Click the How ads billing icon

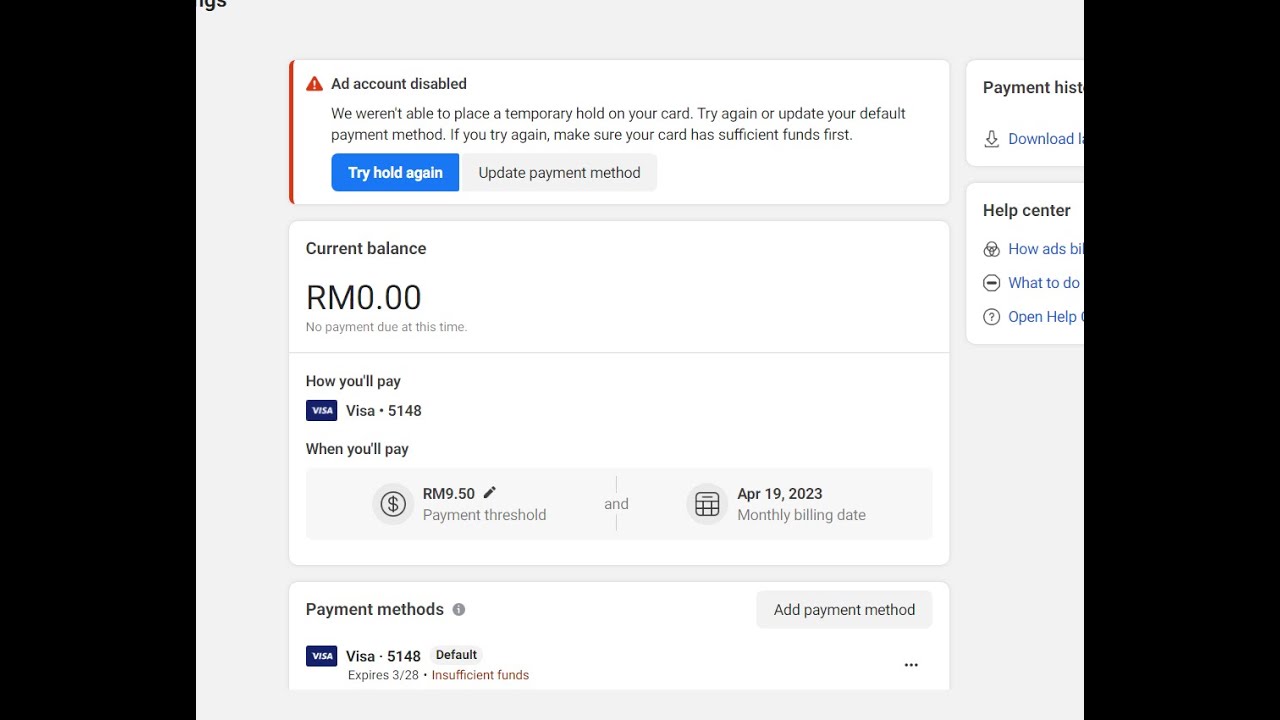(992, 249)
